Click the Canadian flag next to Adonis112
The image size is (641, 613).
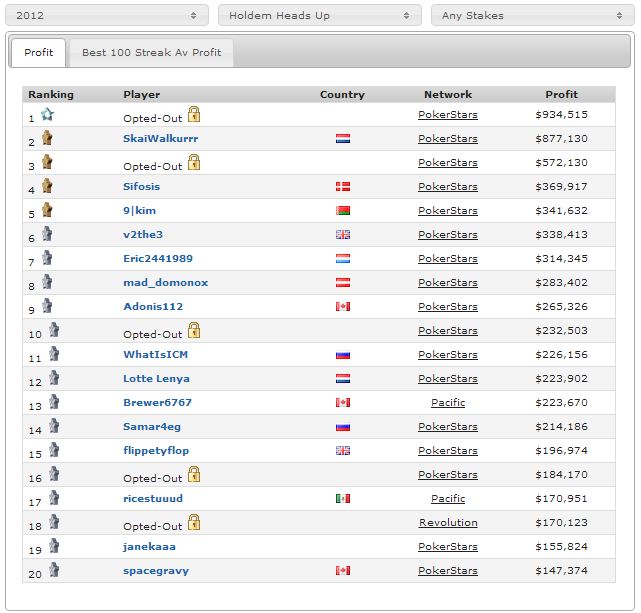click(343, 306)
